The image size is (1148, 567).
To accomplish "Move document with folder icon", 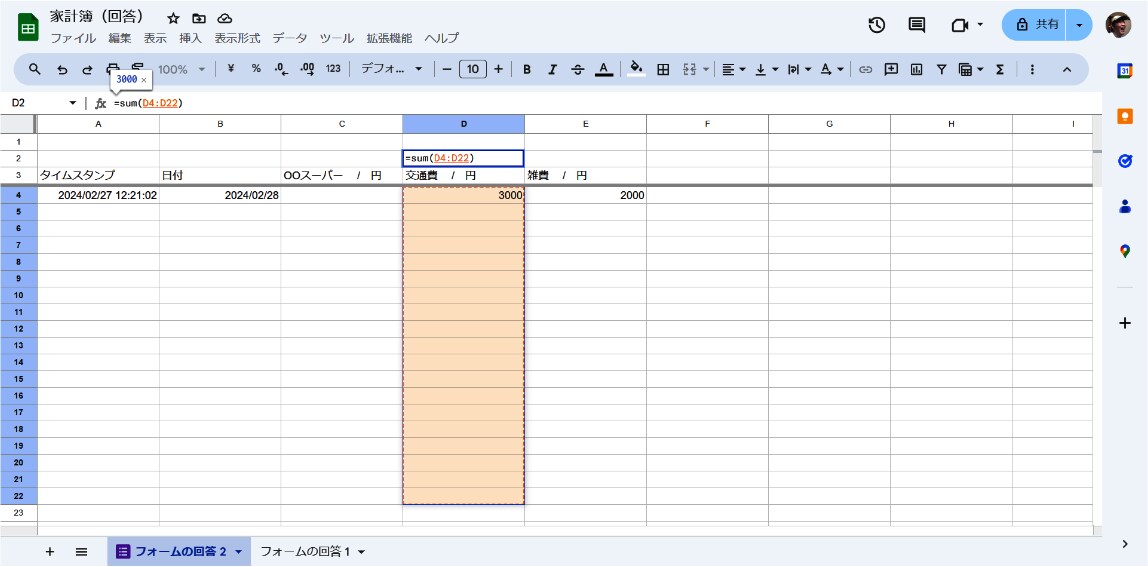I will (x=198, y=18).
